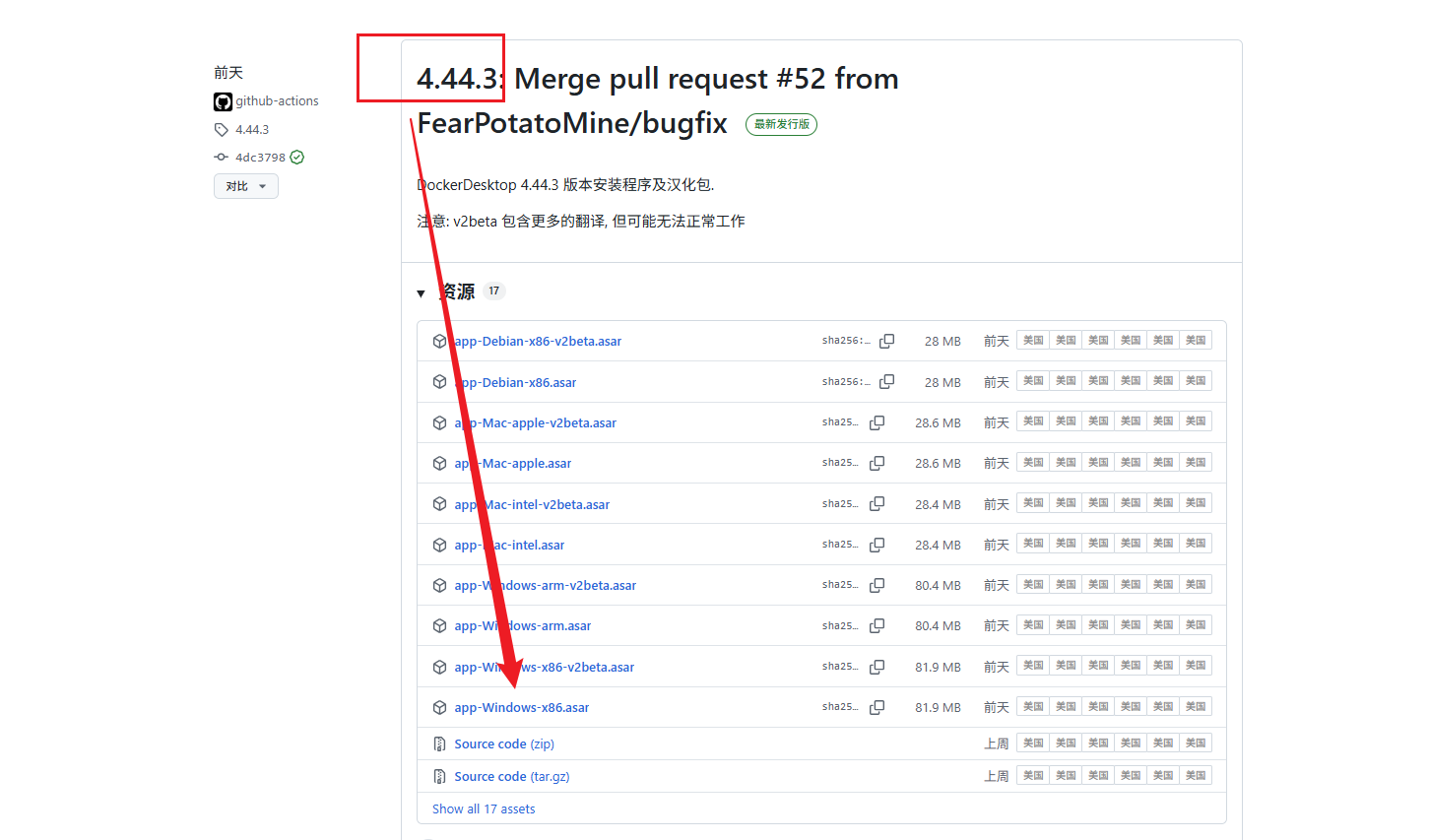Image resolution: width=1429 pixels, height=840 pixels.
Task: Download app-Debian-x86-v2beta.asar
Action: tap(538, 341)
